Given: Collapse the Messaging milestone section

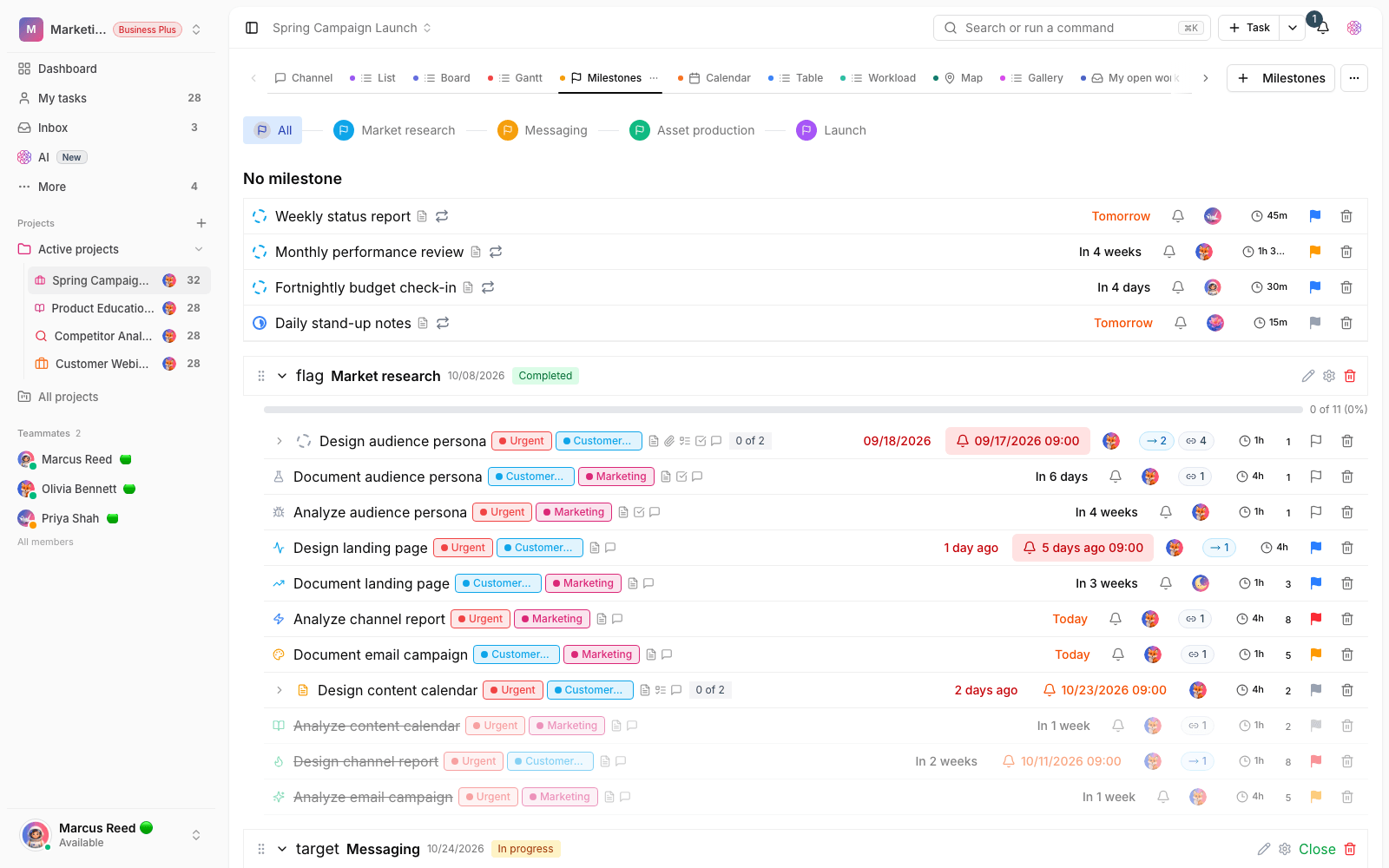Looking at the screenshot, I should pos(282,849).
